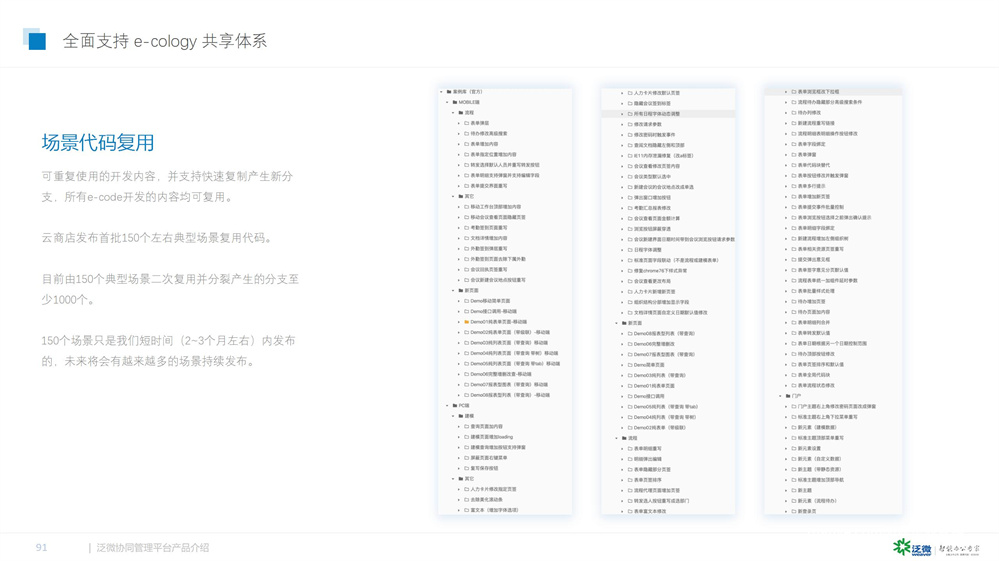Select 考勤汇总报表修改 tree row
Screen dimensions: 999x561
[x=652, y=208]
